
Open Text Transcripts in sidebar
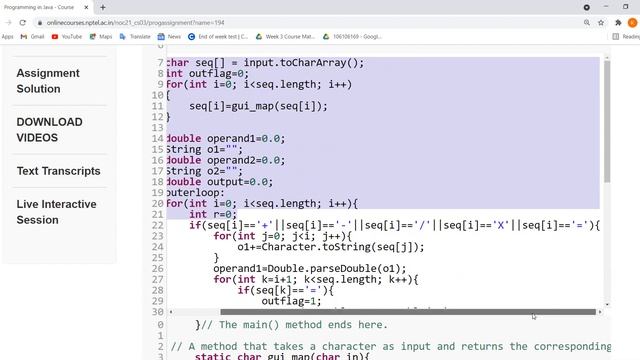pyautogui.click(x=58, y=171)
